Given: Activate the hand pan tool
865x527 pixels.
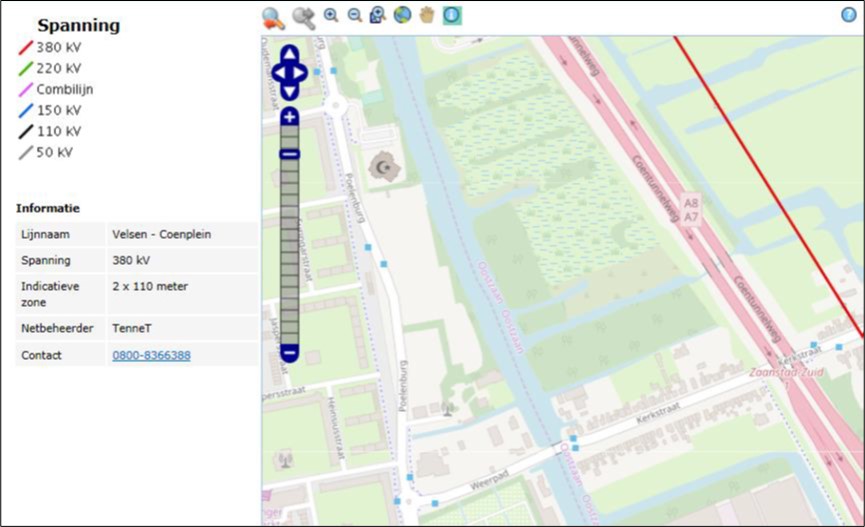Looking at the screenshot, I should [x=427, y=15].
